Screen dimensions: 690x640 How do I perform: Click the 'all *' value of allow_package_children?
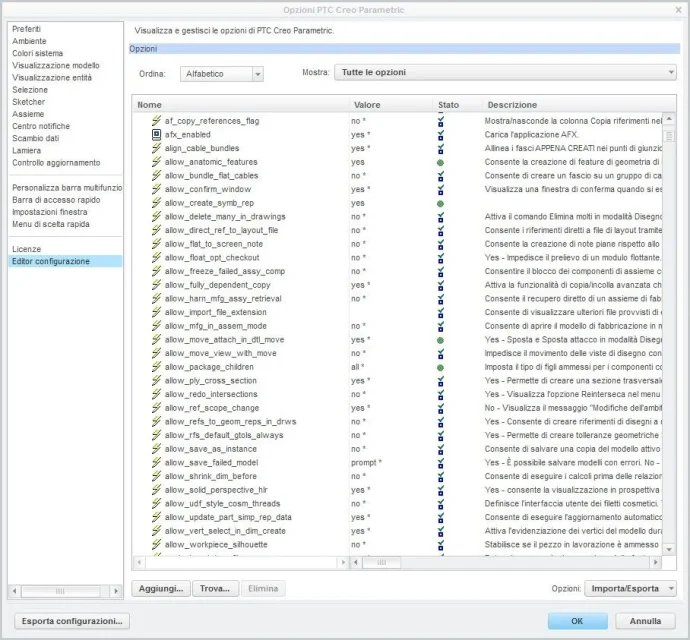coord(357,367)
